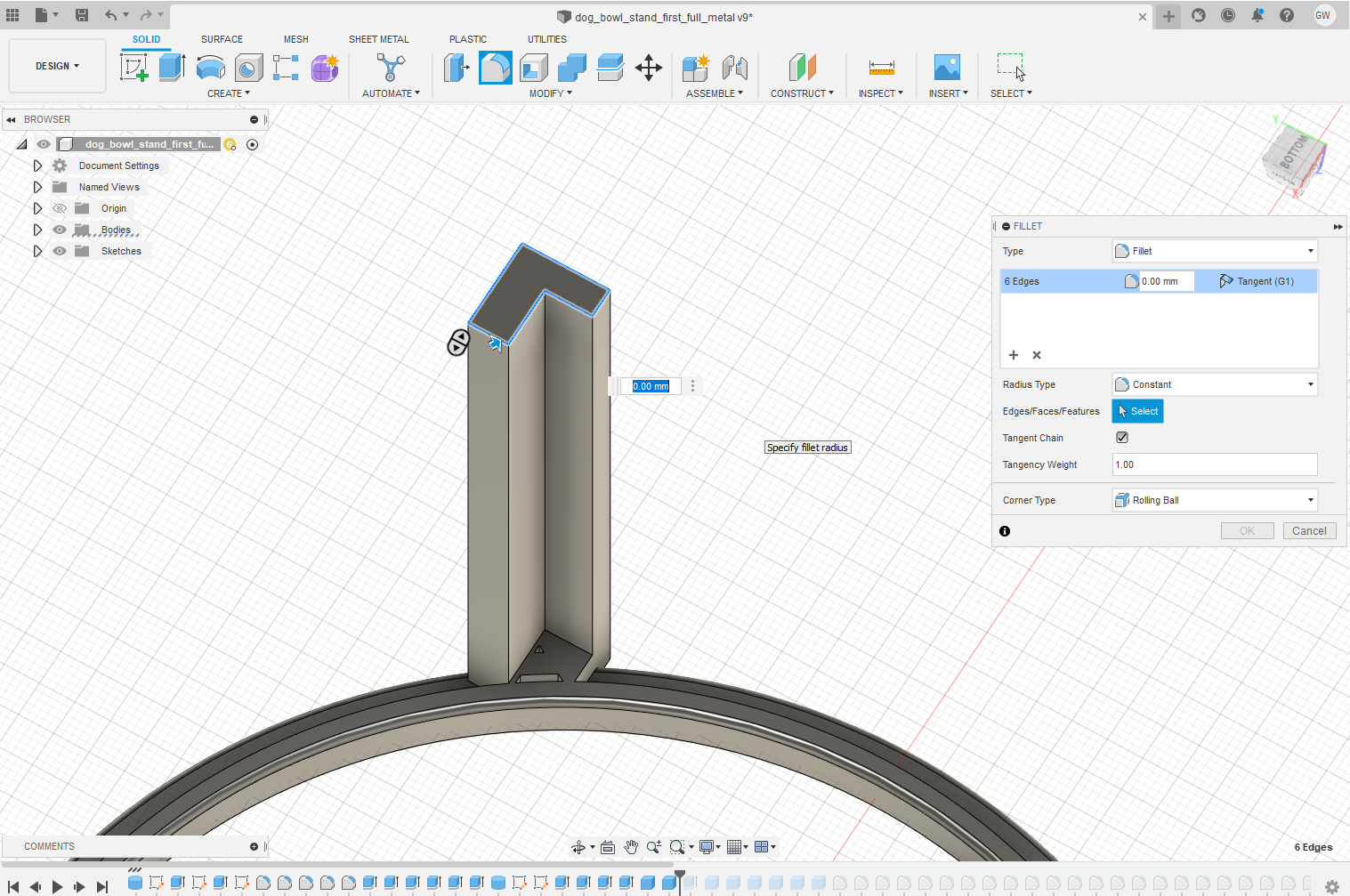Click the Tangency Weight input field
This screenshot has height=896, width=1350.
click(1214, 464)
